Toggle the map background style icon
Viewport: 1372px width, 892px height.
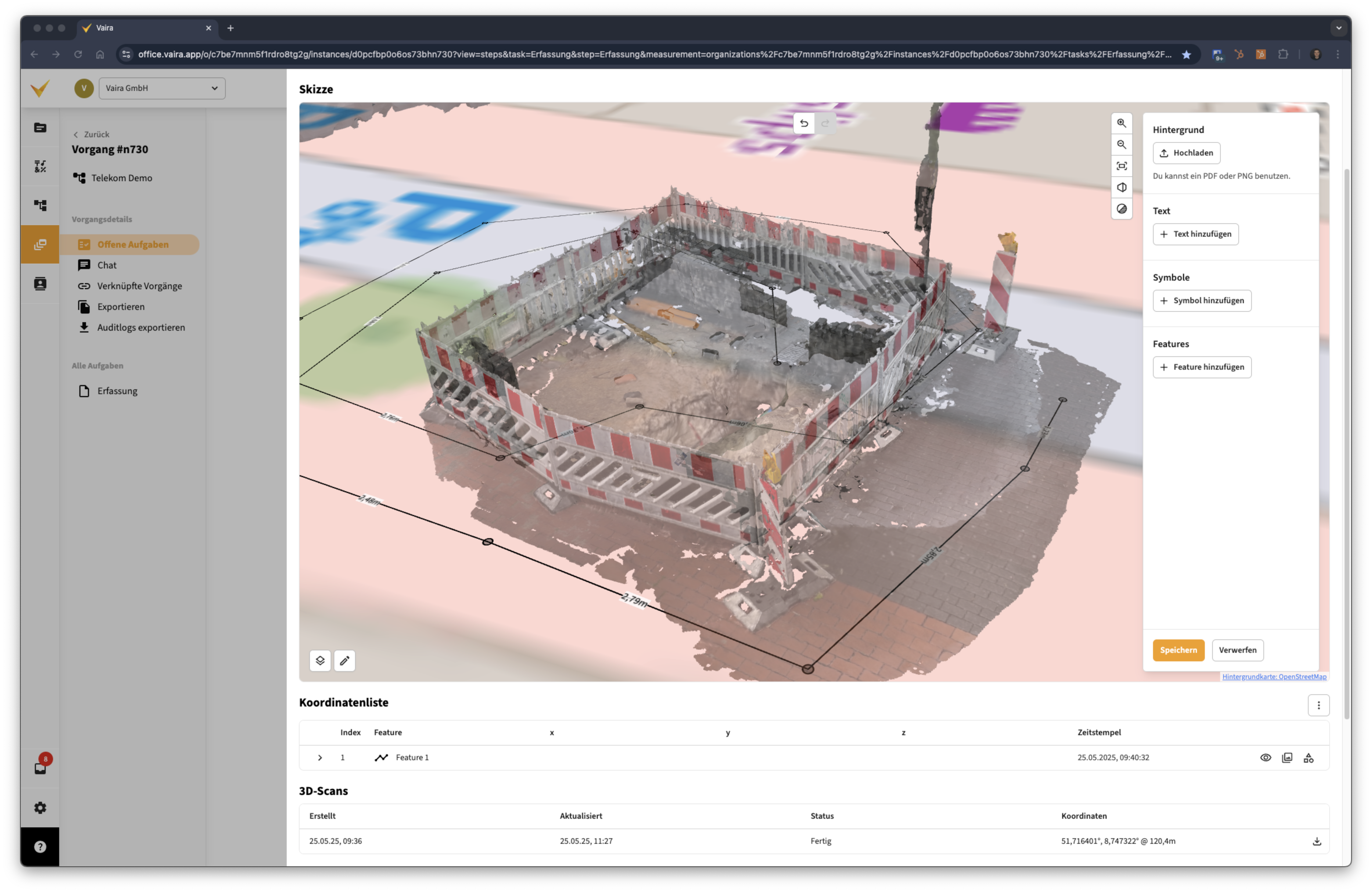click(1121, 209)
